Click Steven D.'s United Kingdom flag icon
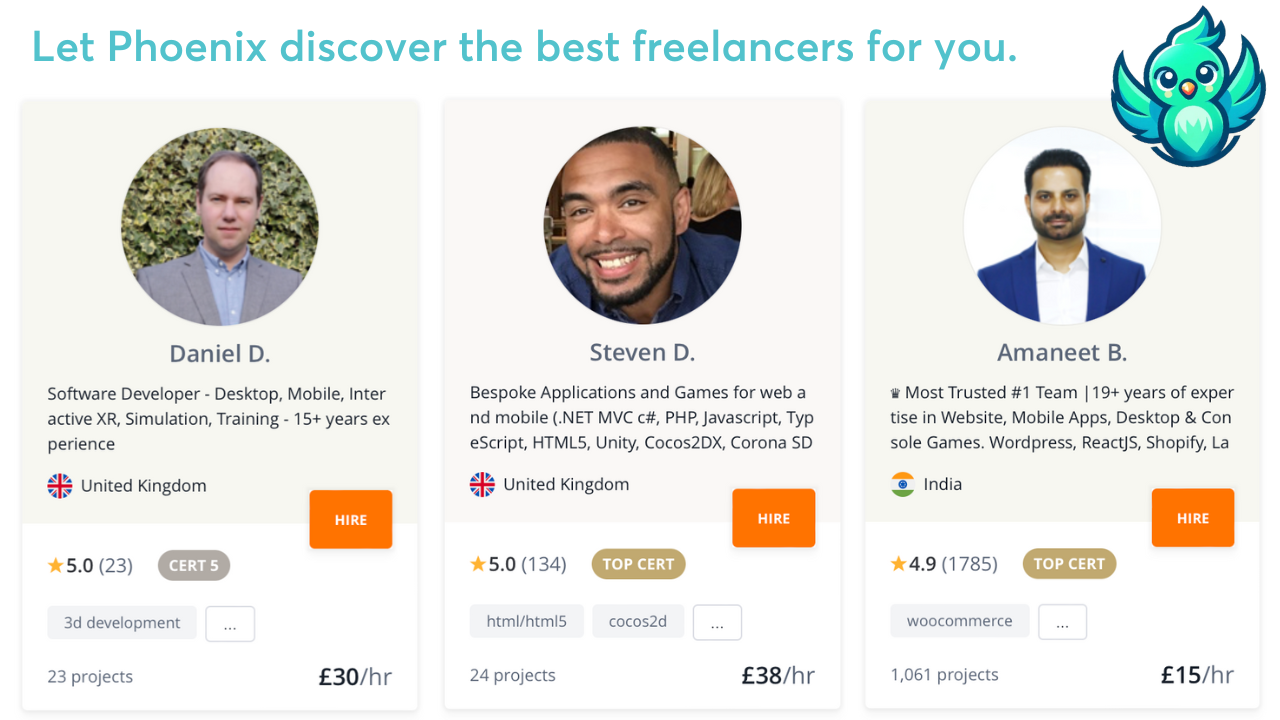Viewport: 1280px width, 720px height. coord(482,485)
